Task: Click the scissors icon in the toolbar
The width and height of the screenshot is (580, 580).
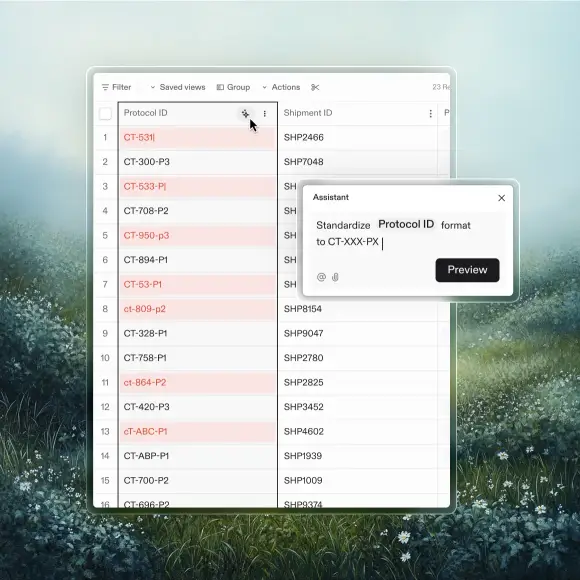Action: pyautogui.click(x=315, y=87)
